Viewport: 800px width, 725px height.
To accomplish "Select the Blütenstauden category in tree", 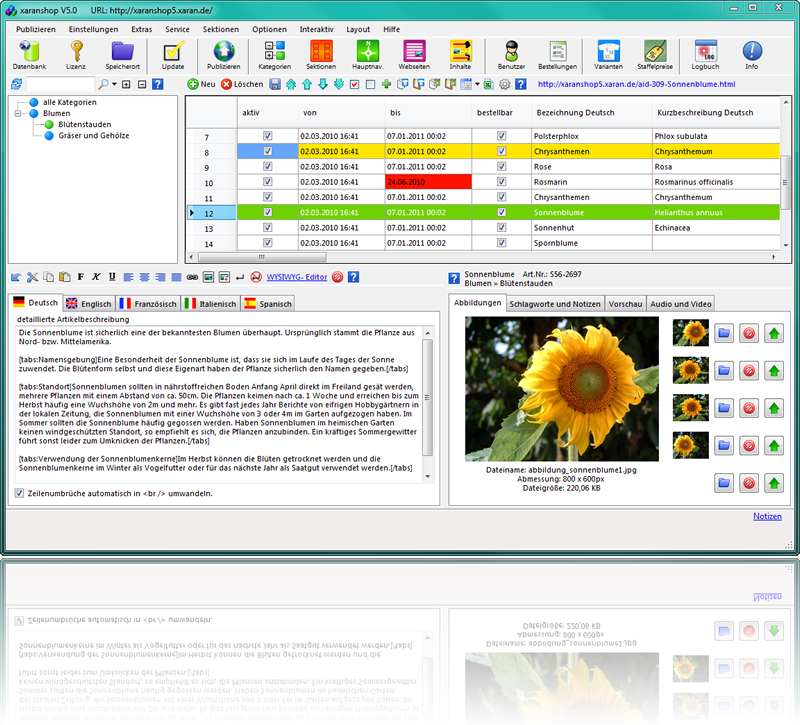I will (85, 124).
